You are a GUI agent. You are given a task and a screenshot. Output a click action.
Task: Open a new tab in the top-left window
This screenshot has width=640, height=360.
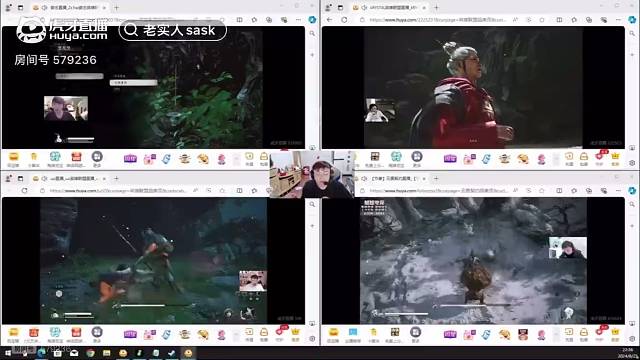coord(116,8)
